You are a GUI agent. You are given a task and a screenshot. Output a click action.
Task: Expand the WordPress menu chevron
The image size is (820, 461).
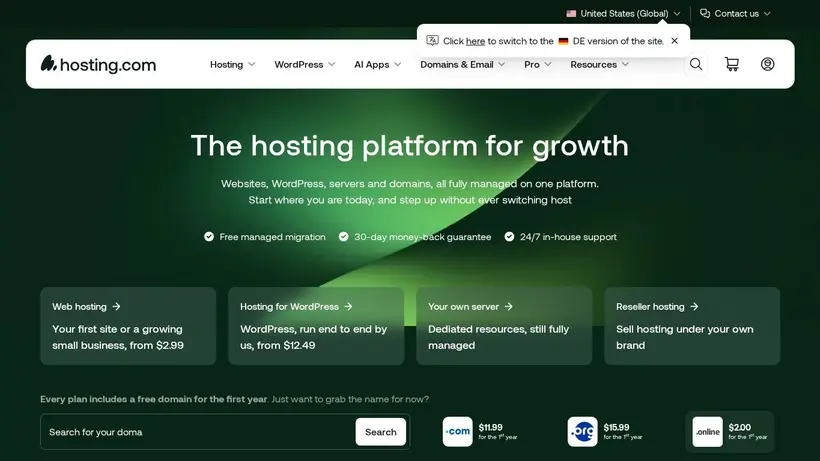click(332, 64)
